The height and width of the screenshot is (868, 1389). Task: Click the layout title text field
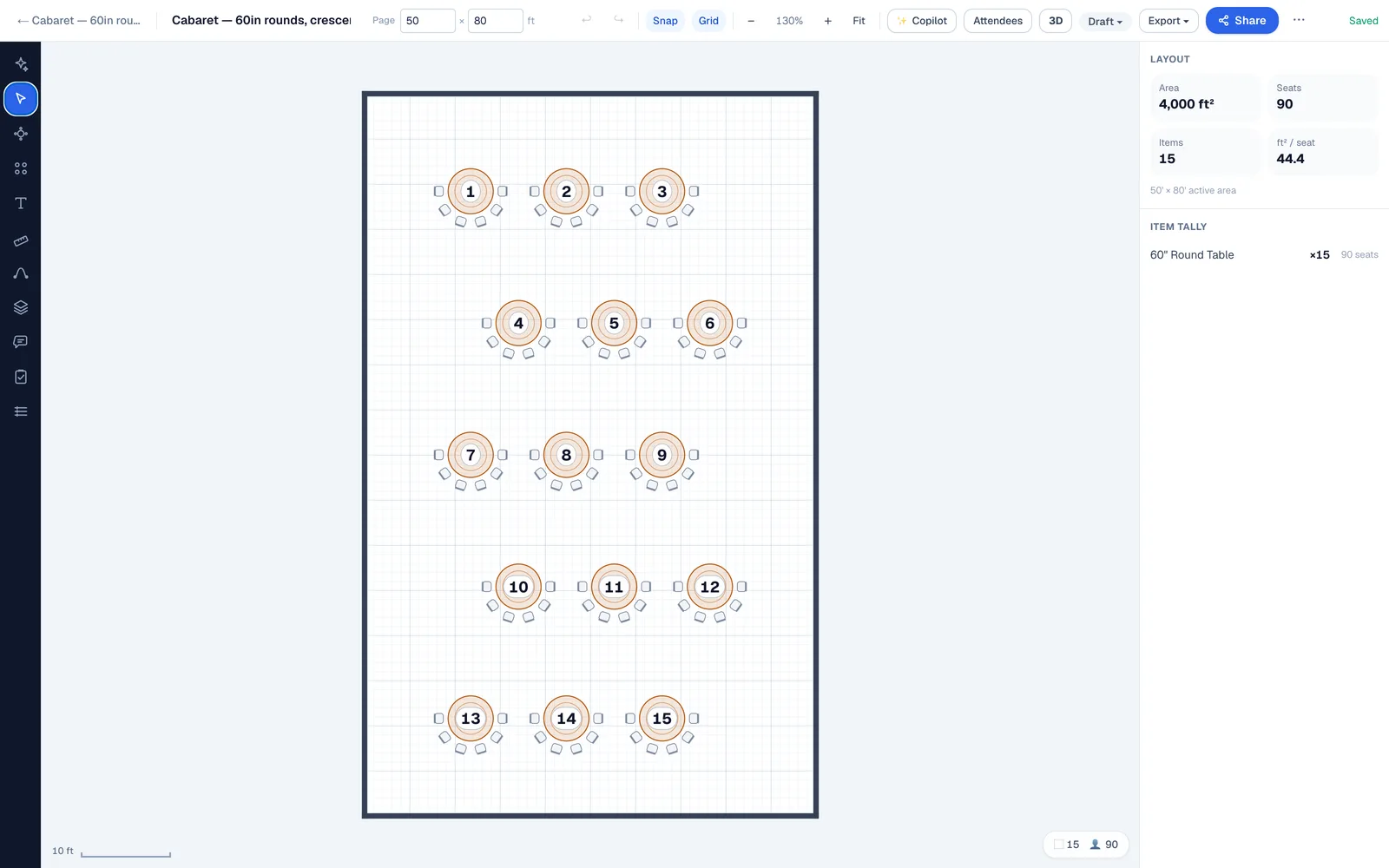[x=261, y=20]
